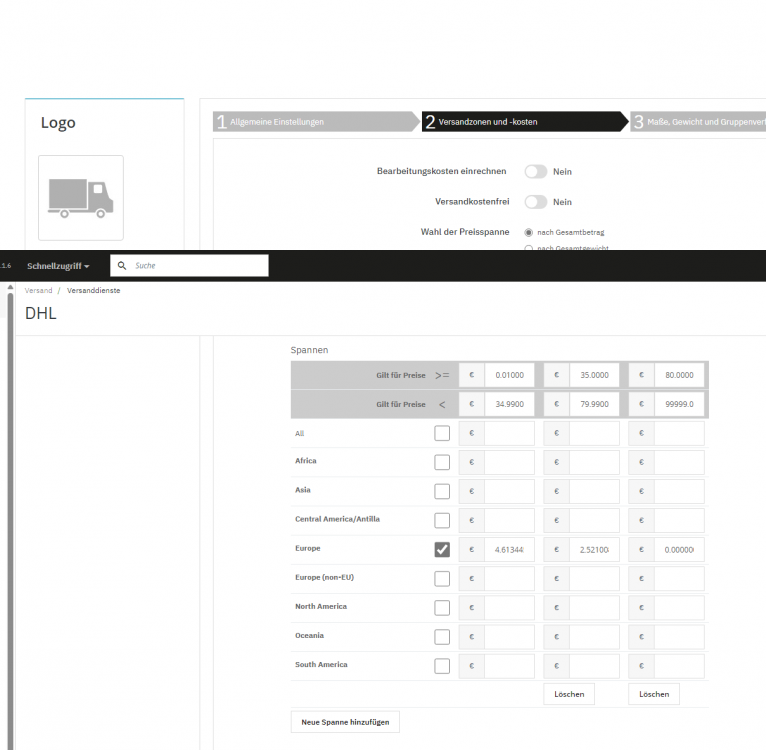Edit lower bound field 35.0000
This screenshot has width=766, height=750.
coord(595,375)
